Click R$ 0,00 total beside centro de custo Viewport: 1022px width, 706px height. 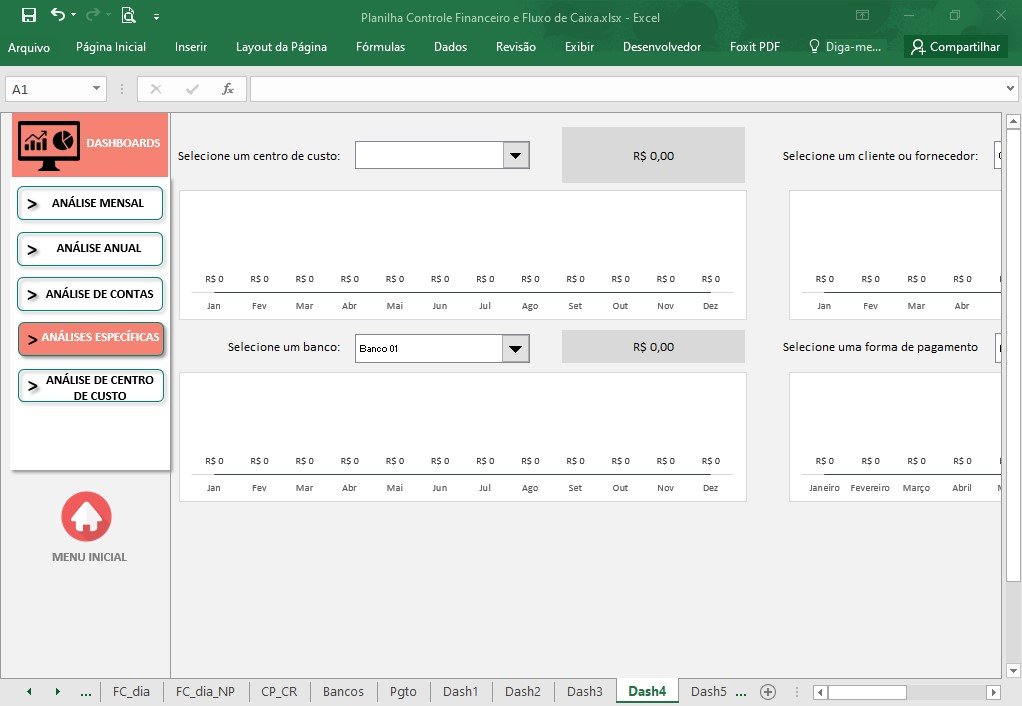653,156
